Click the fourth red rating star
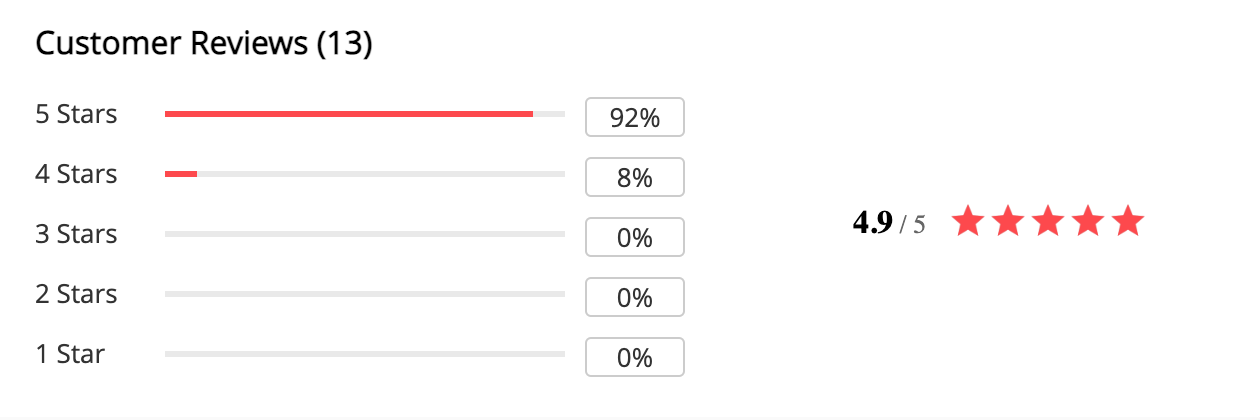The width and height of the screenshot is (1260, 420). pos(1088,221)
